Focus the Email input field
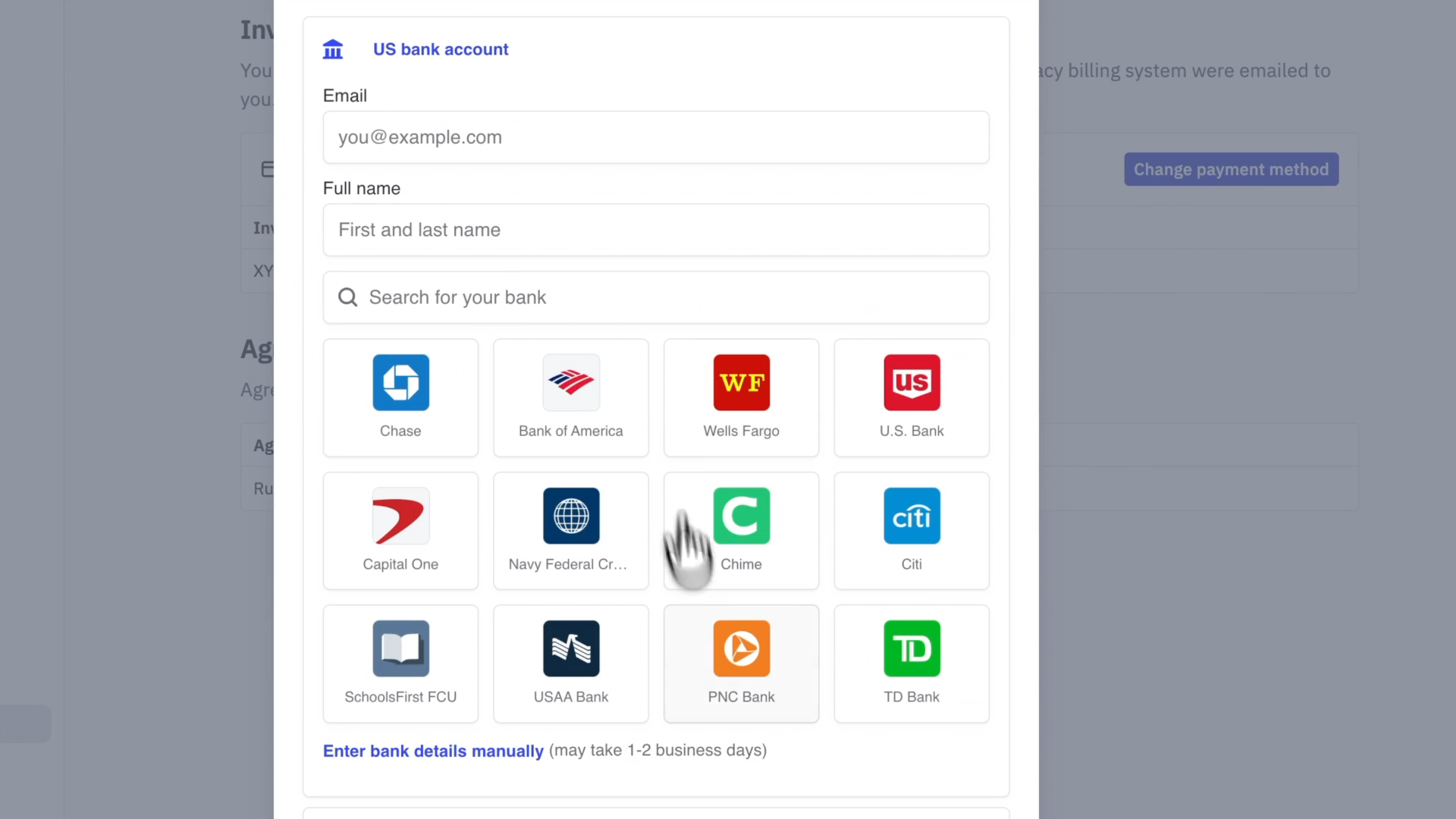 point(656,137)
